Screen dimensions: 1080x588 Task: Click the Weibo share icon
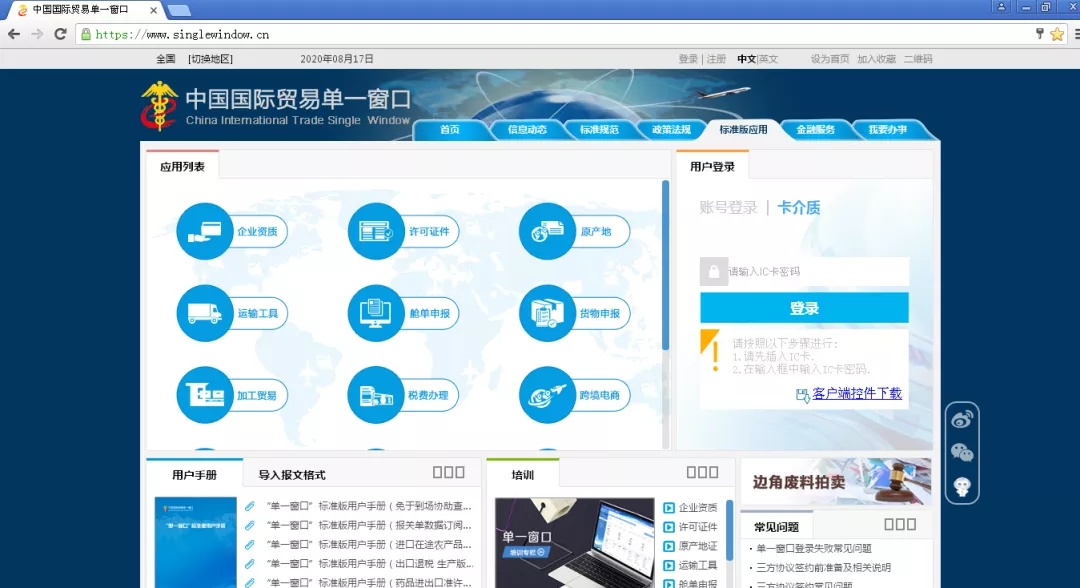click(x=962, y=419)
